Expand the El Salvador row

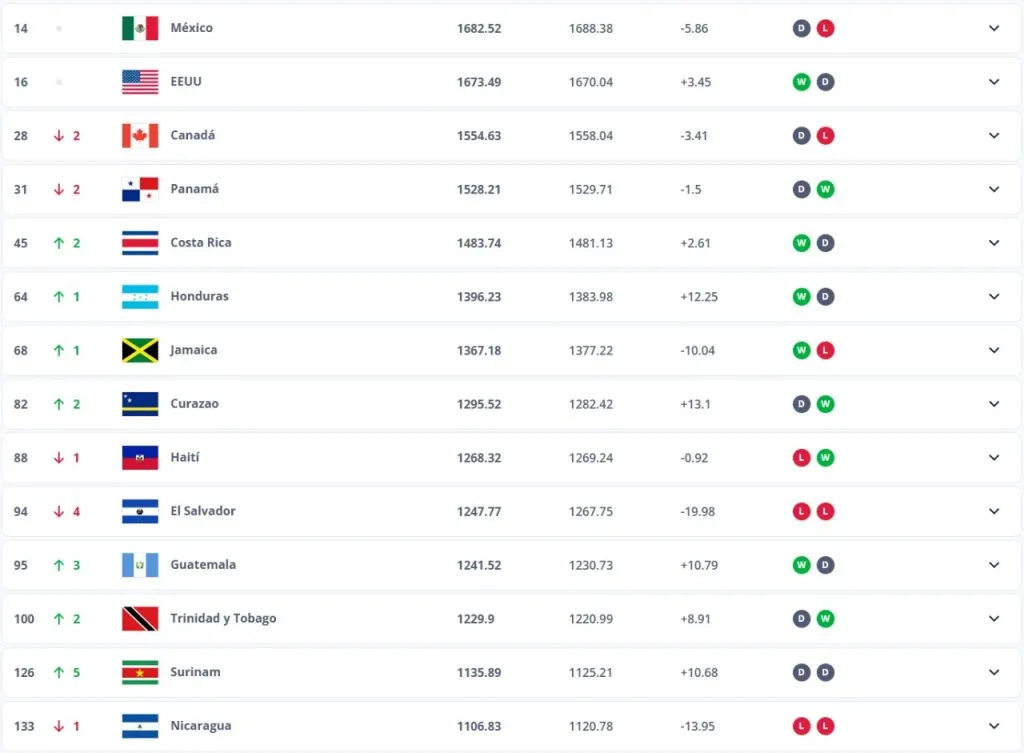click(994, 511)
